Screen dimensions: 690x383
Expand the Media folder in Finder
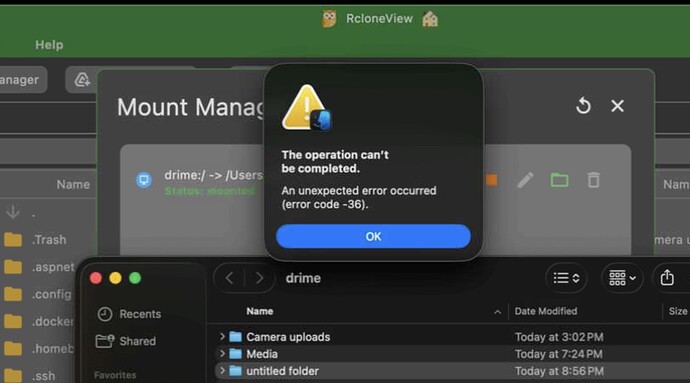[x=222, y=354]
